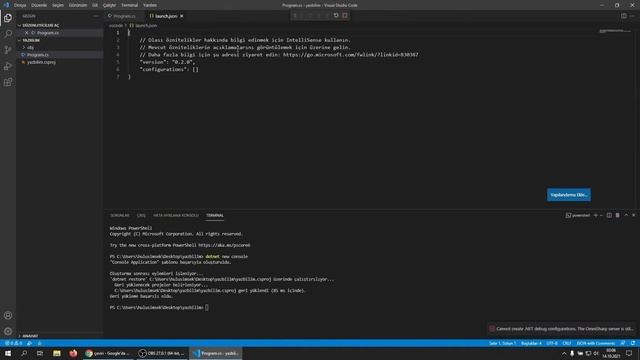Close the terminal panel
Viewport: 640px width, 360px height.
point(633,215)
